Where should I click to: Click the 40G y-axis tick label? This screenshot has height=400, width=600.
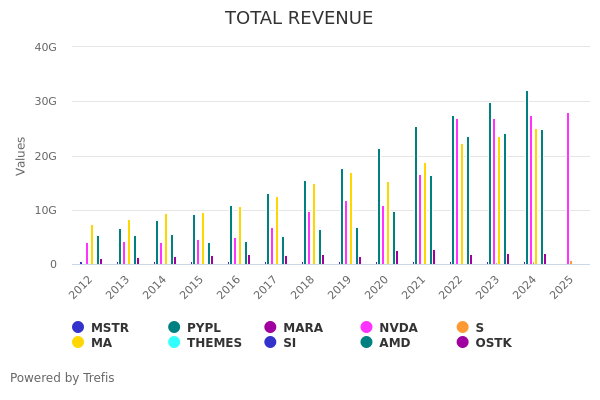click(45, 47)
